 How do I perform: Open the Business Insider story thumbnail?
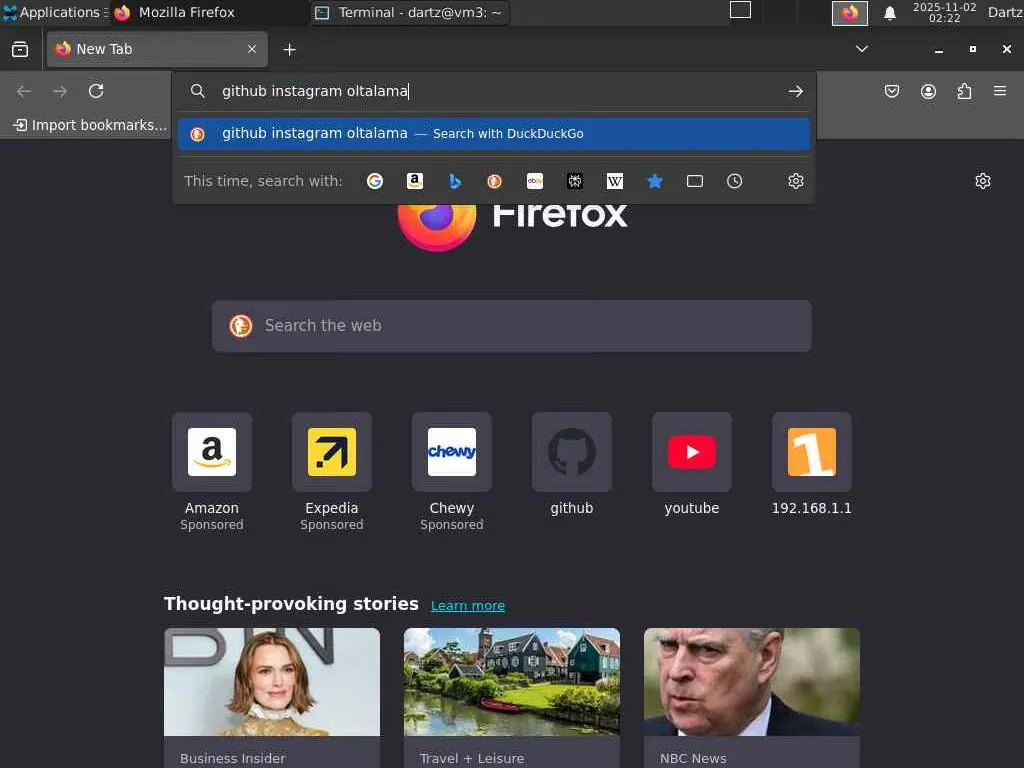pyautogui.click(x=272, y=682)
